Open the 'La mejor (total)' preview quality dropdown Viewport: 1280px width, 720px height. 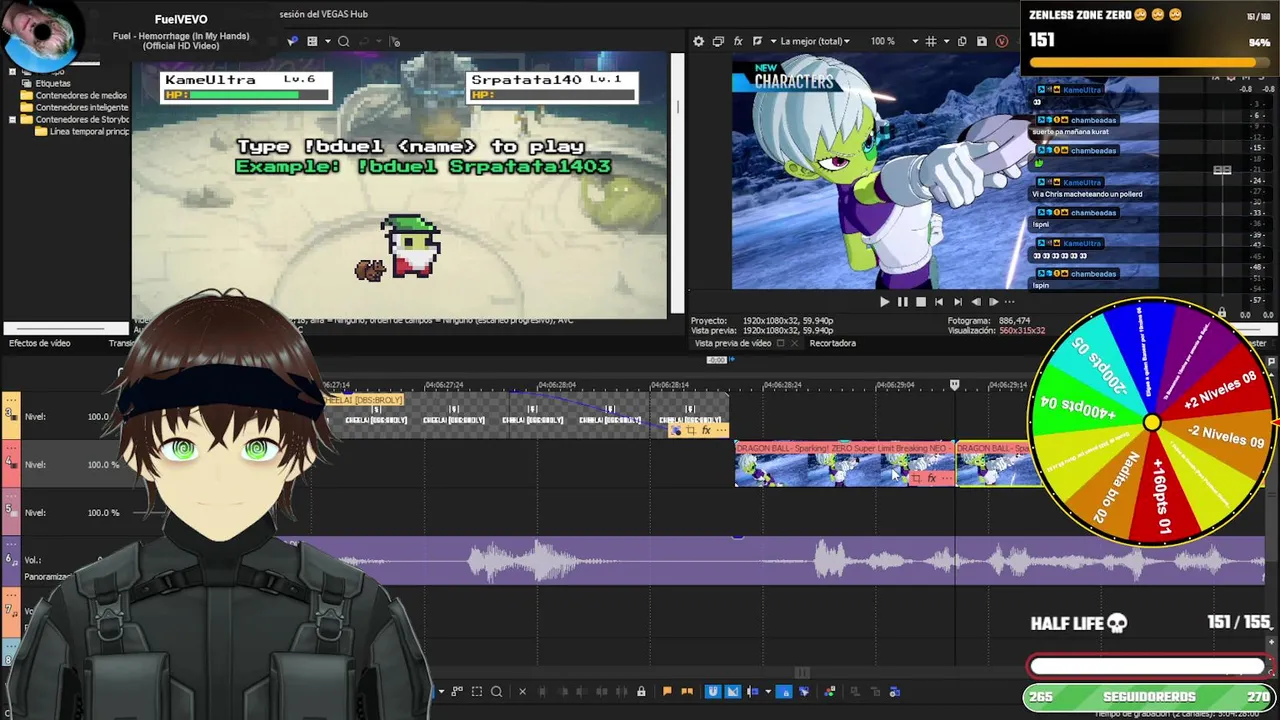[x=815, y=41]
